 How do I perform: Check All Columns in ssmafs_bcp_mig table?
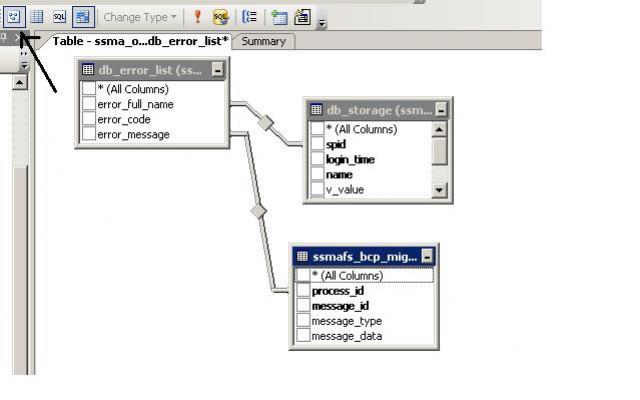tap(303, 276)
